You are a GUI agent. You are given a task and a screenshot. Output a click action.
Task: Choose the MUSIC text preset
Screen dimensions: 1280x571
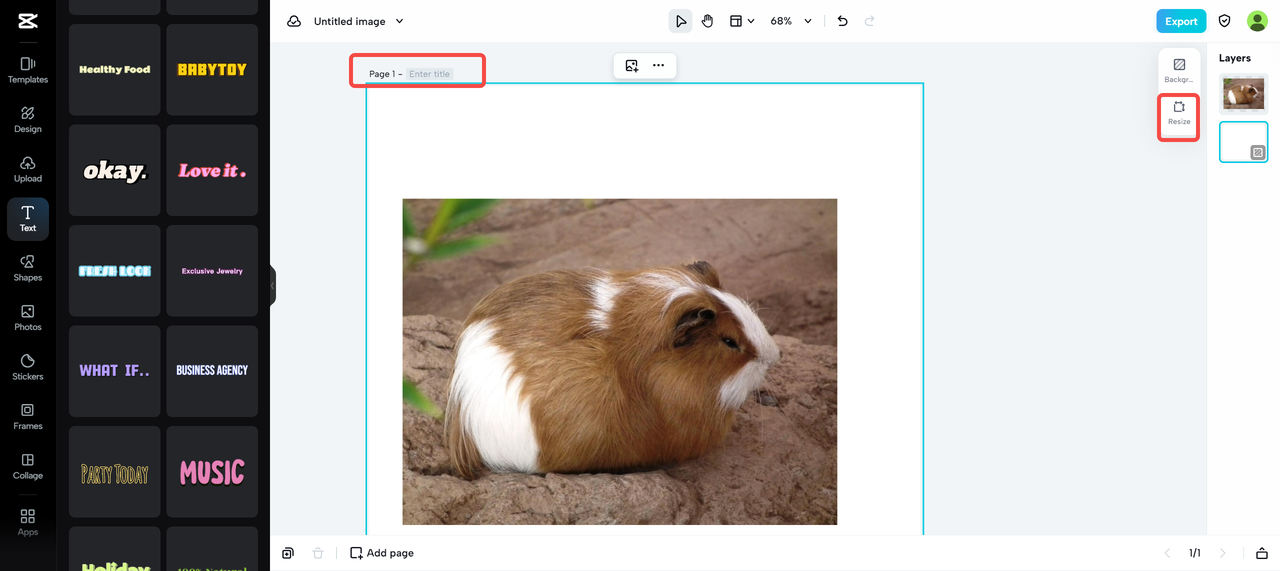pyautogui.click(x=212, y=472)
